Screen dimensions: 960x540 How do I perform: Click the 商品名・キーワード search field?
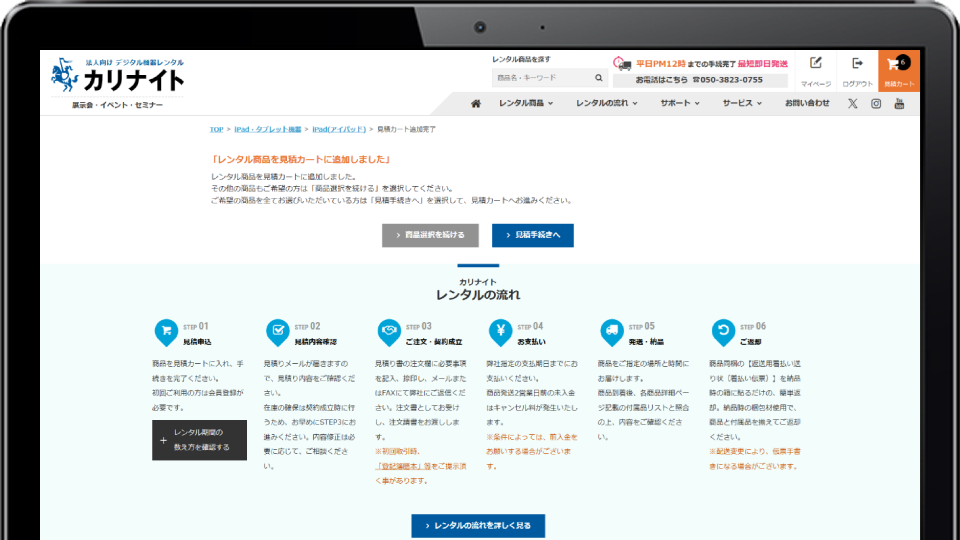tap(540, 78)
